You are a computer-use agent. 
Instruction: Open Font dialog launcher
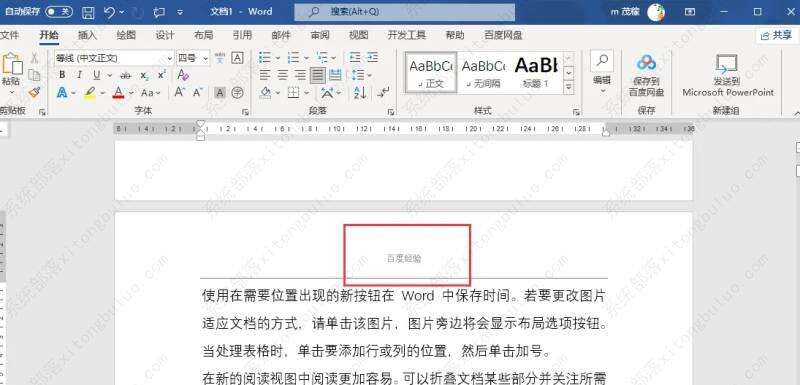[245, 112]
